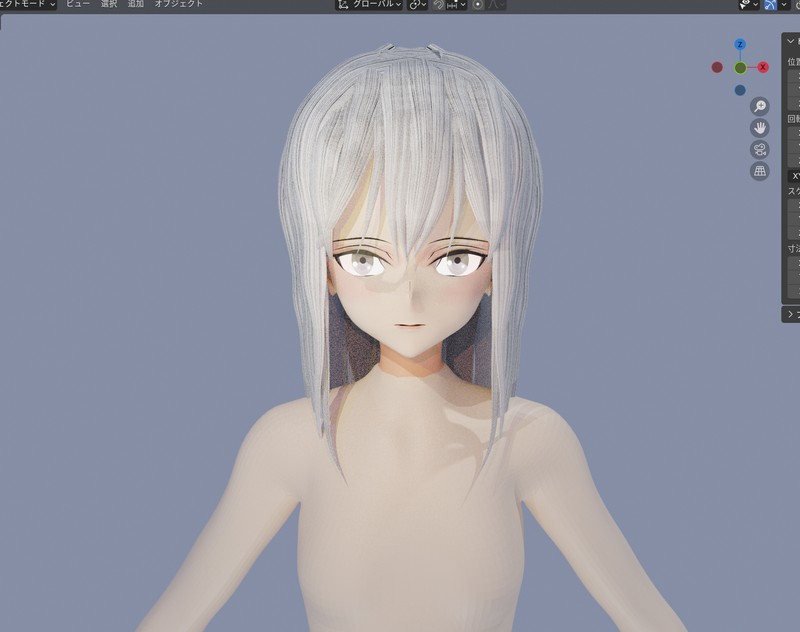Open the グローバル transform orientation dropdown
800x632 pixels.
pos(369,4)
